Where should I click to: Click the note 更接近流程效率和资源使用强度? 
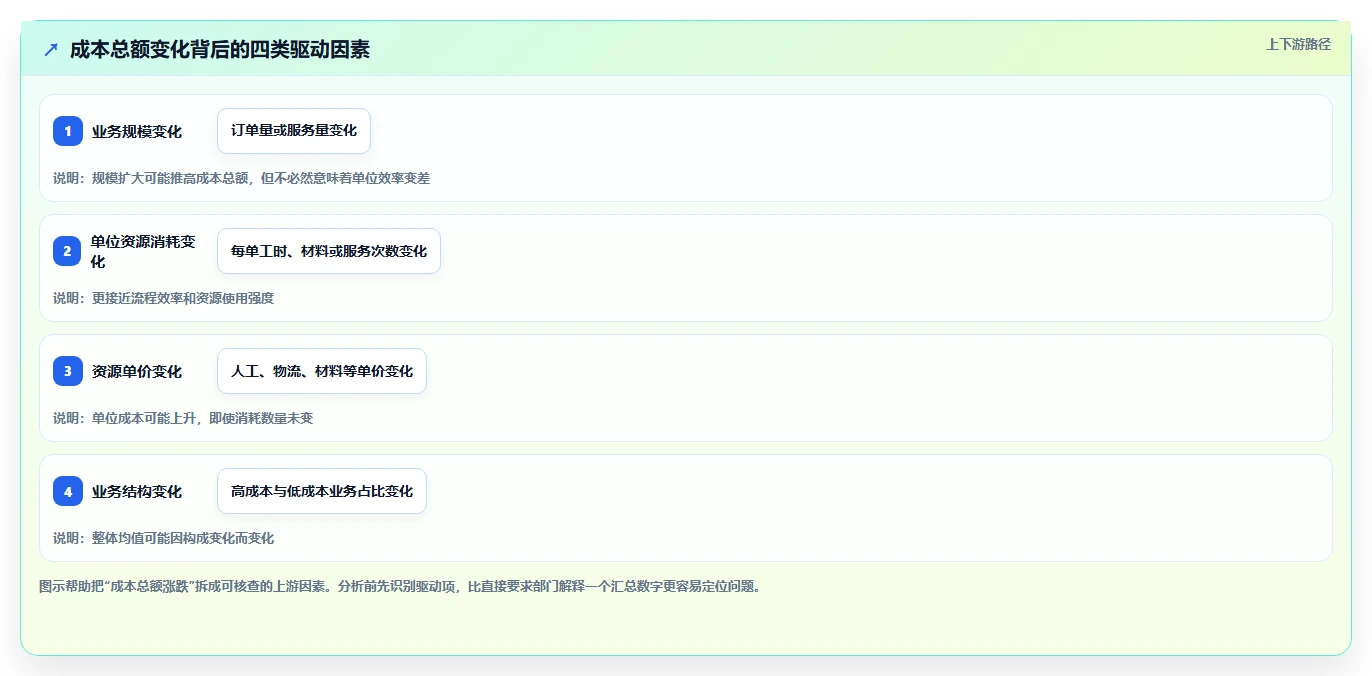pyautogui.click(x=163, y=298)
